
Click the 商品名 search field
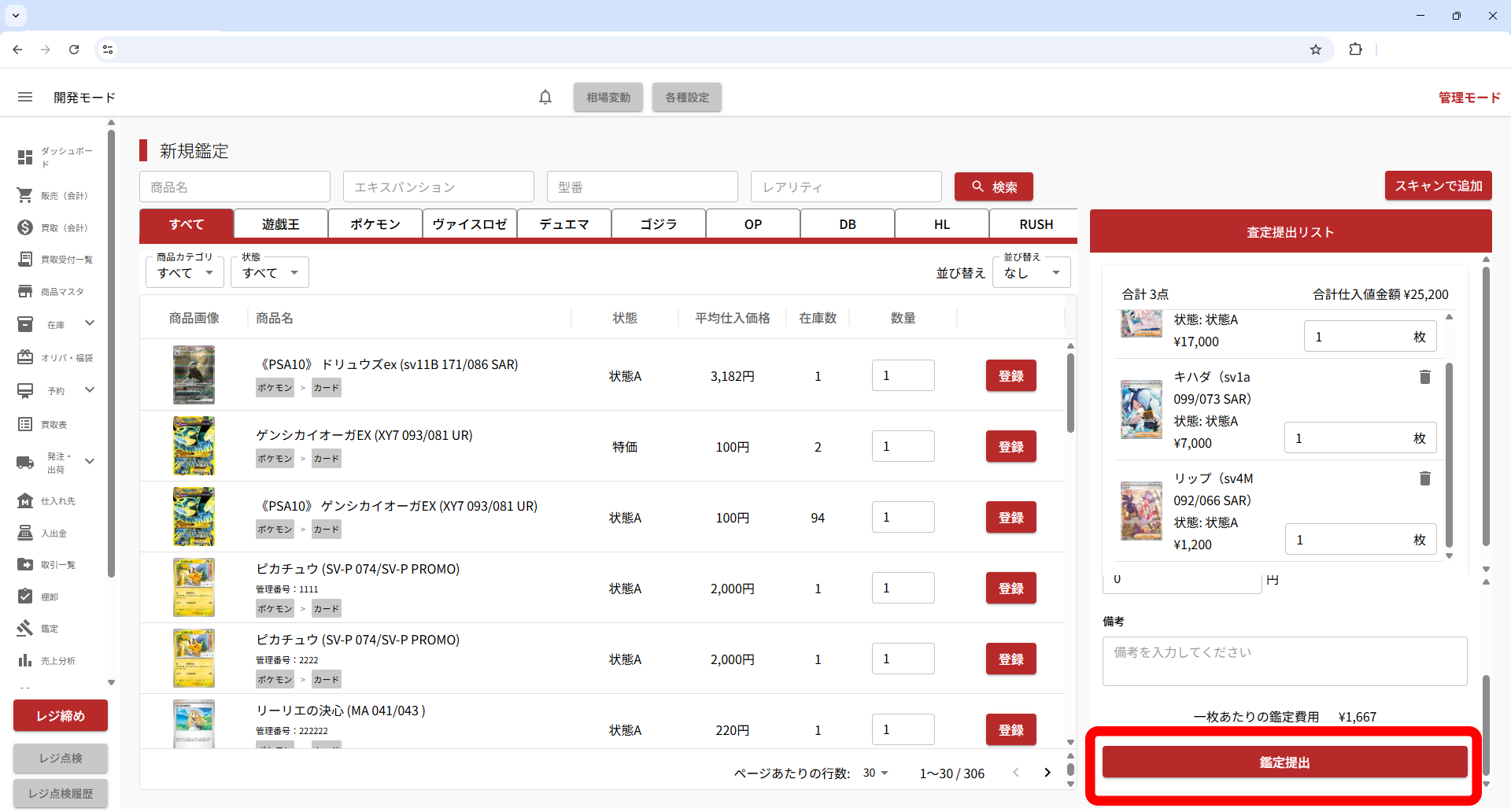[235, 187]
